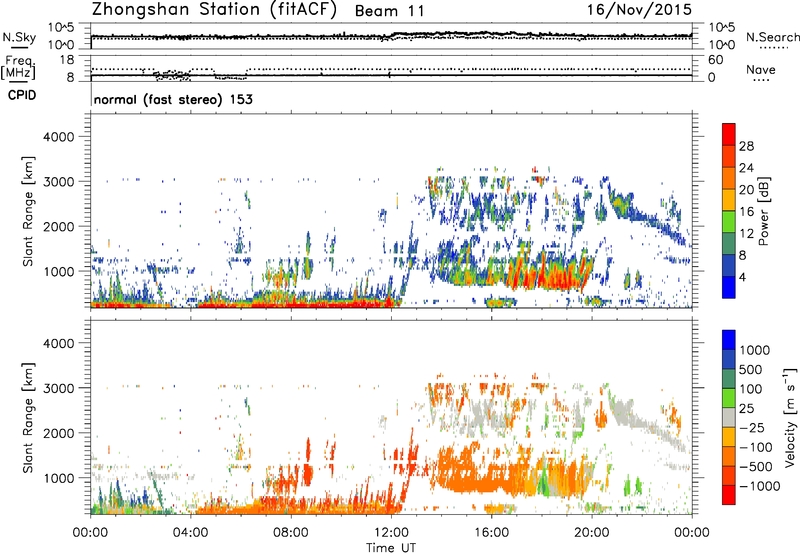Click the light green segment of Power color bar
Screen dimensions: 800x554
pos(729,222)
